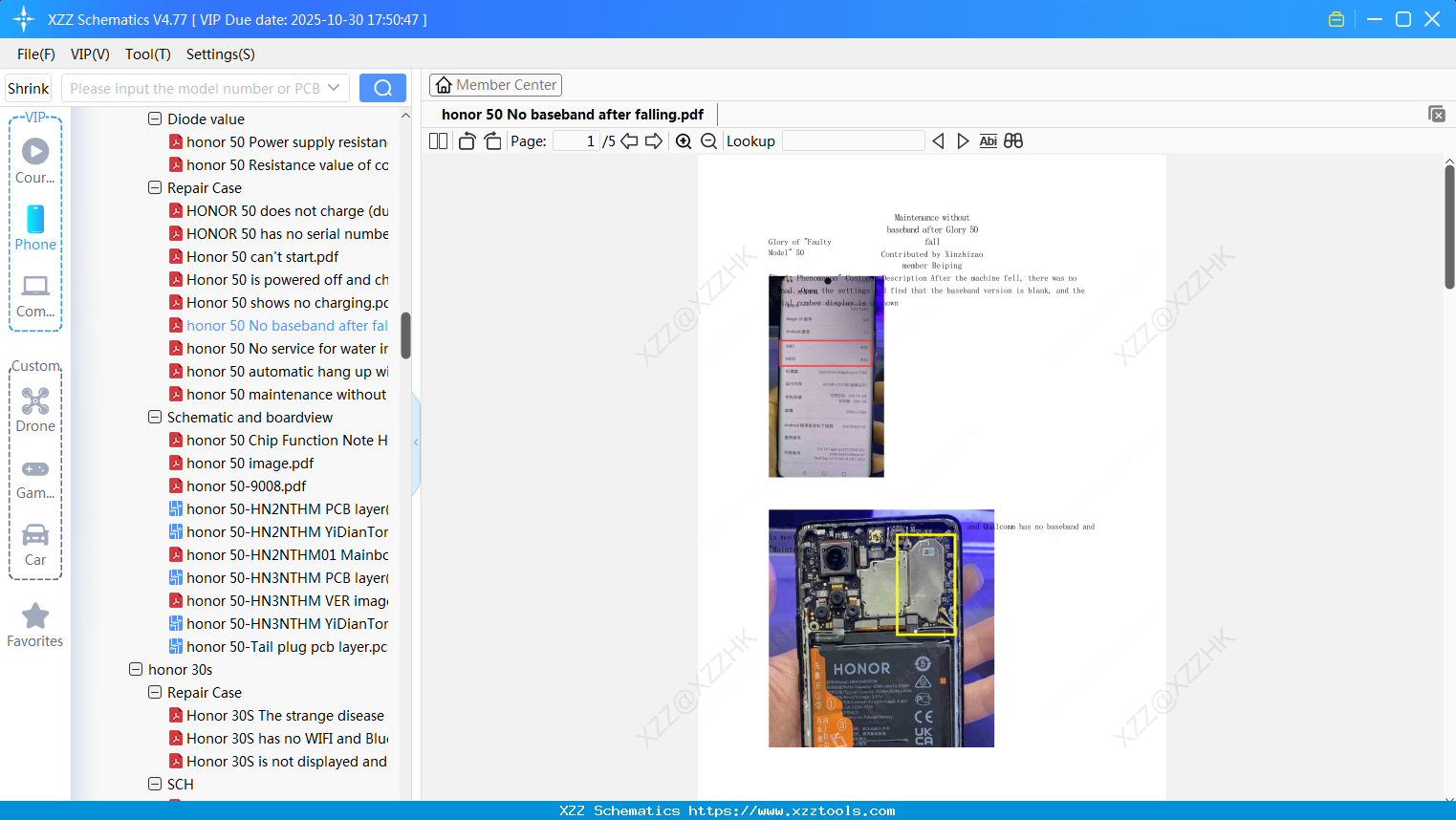
Task: Go to previous page arrow
Action: tap(629, 141)
